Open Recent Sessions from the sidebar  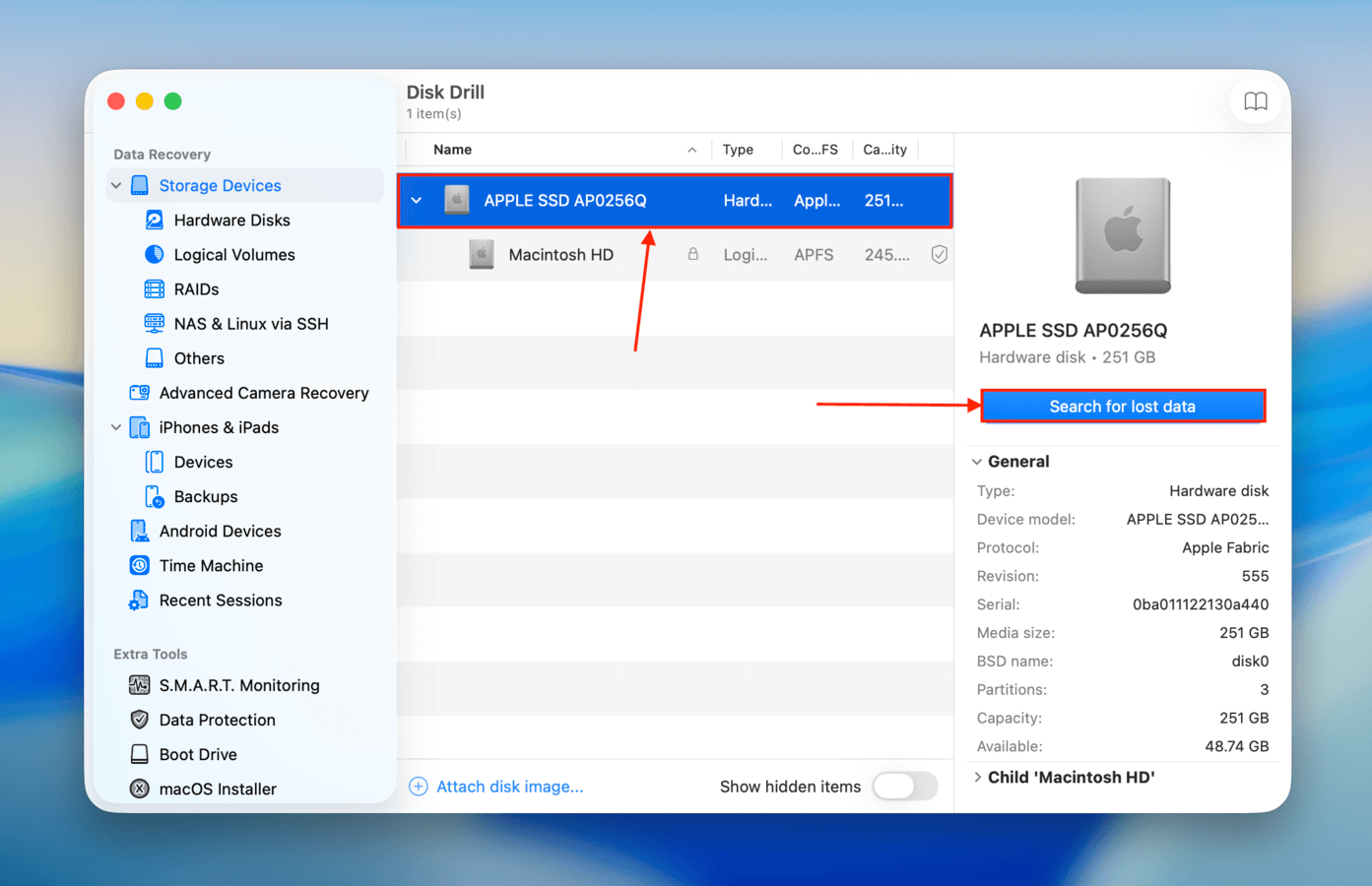tap(138, 600)
